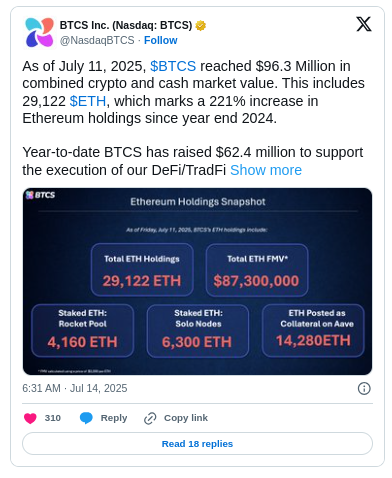Open the 6:31 AM Jul 14, 2025 timestamp
Viewport: 392px width, 478px height.
(75, 388)
